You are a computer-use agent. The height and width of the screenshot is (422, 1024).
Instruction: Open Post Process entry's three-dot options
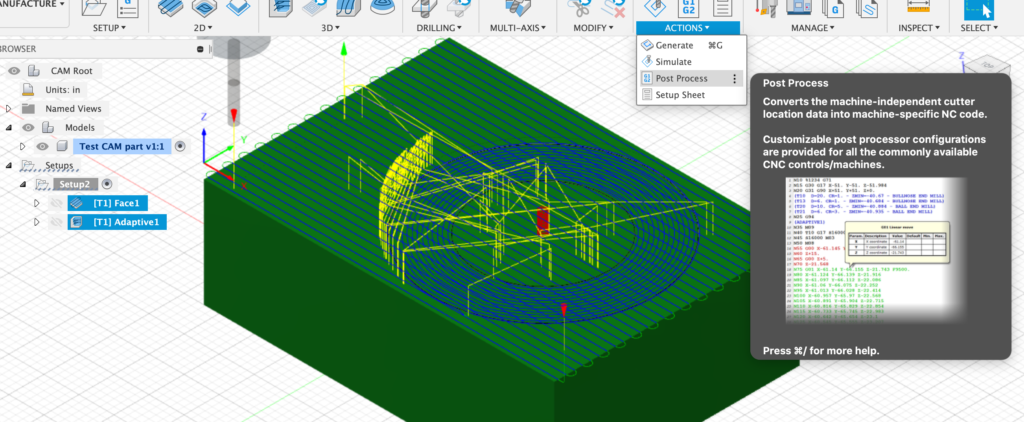[x=735, y=79]
